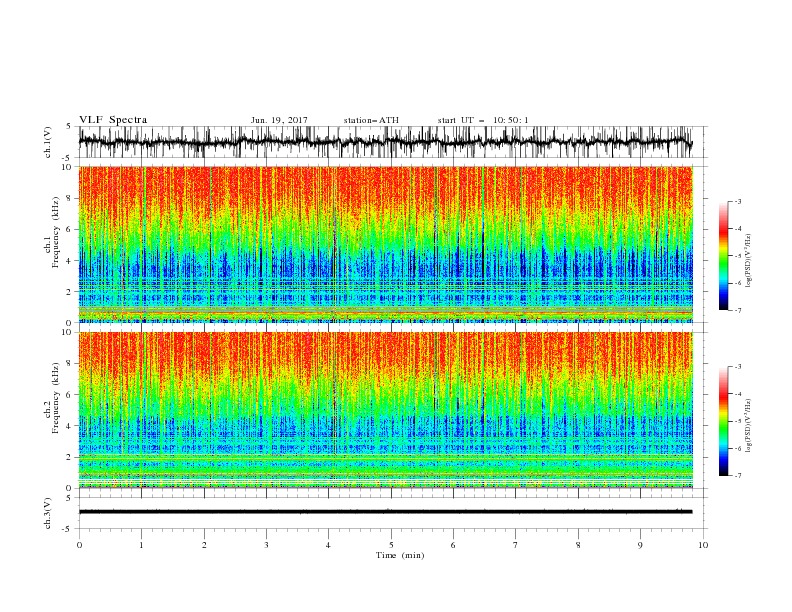792x612 pixels.
Task: Click the "VLF Spectra" plot title
Action: coord(113,120)
